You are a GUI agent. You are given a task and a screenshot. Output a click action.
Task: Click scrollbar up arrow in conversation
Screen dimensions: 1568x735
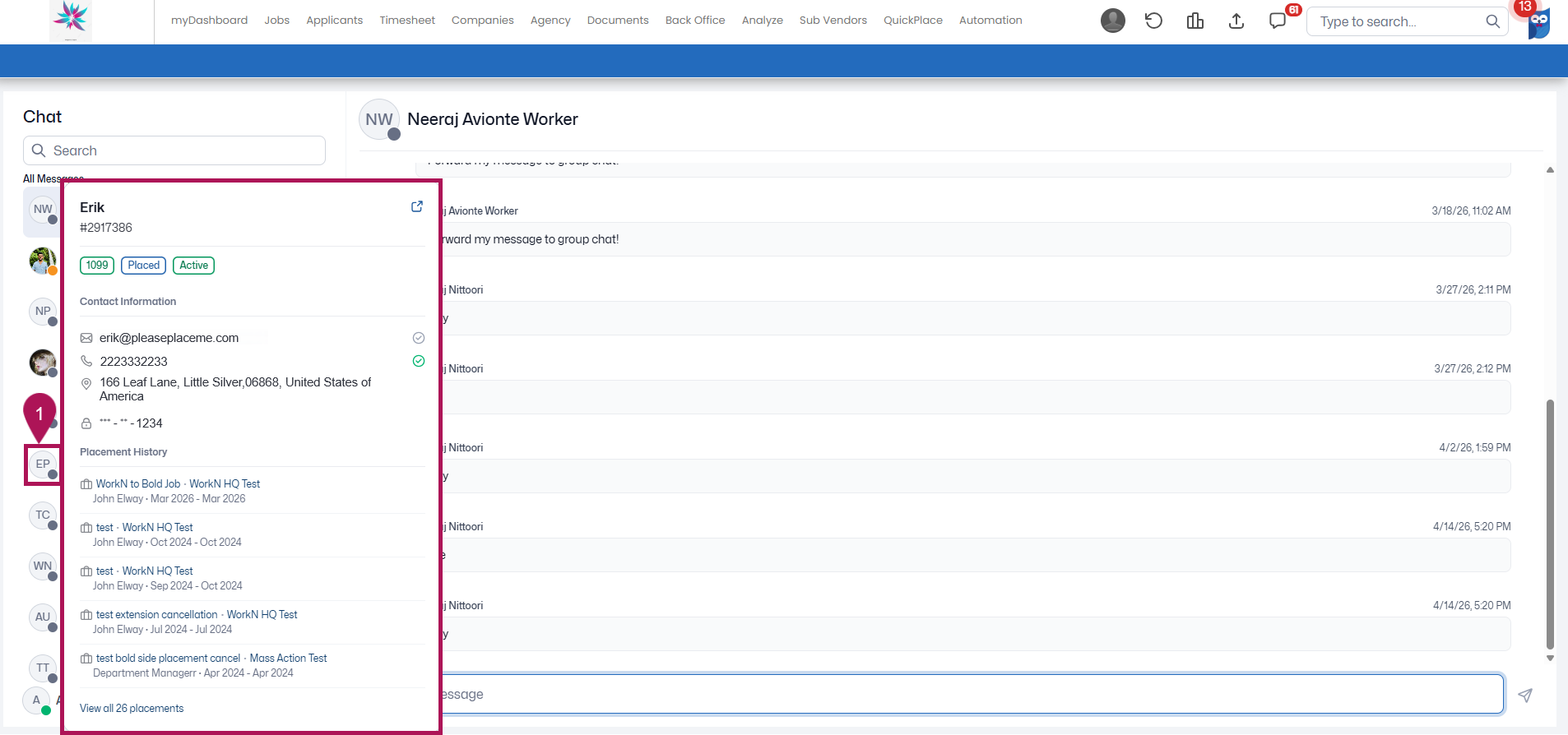[x=1550, y=170]
